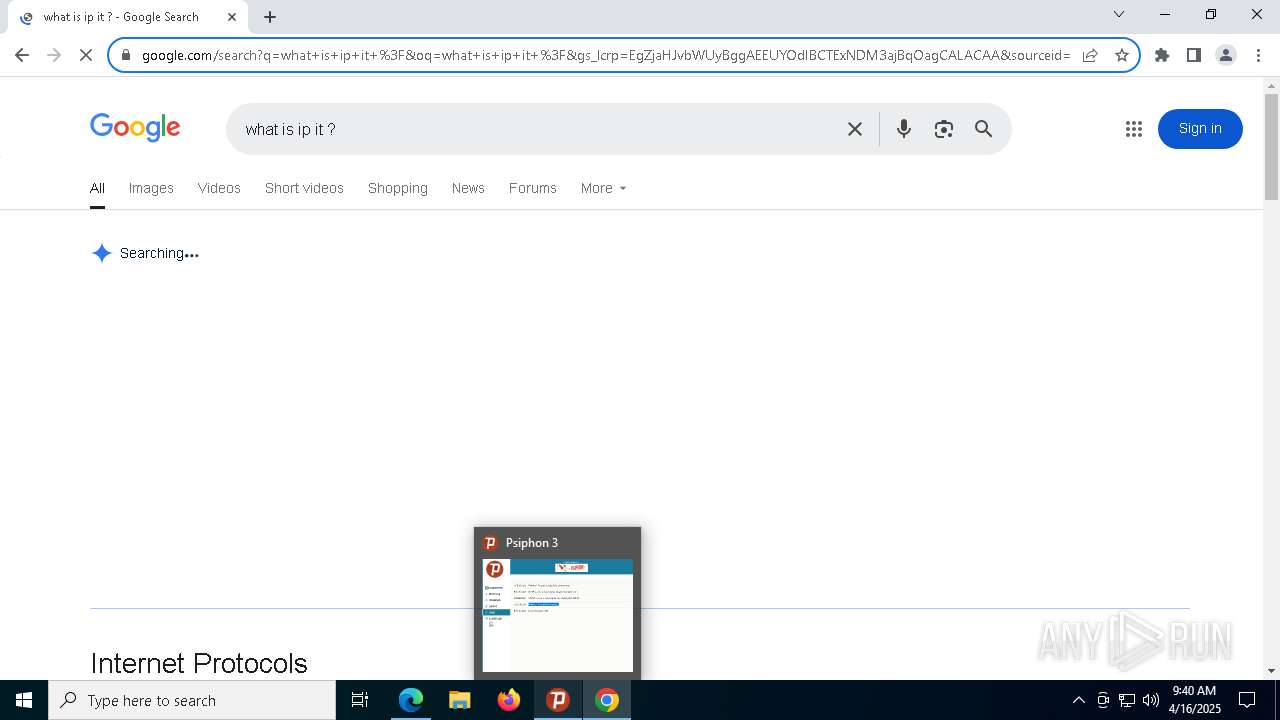Share this page icon in address bar
This screenshot has width=1280, height=720.
tap(1090, 55)
